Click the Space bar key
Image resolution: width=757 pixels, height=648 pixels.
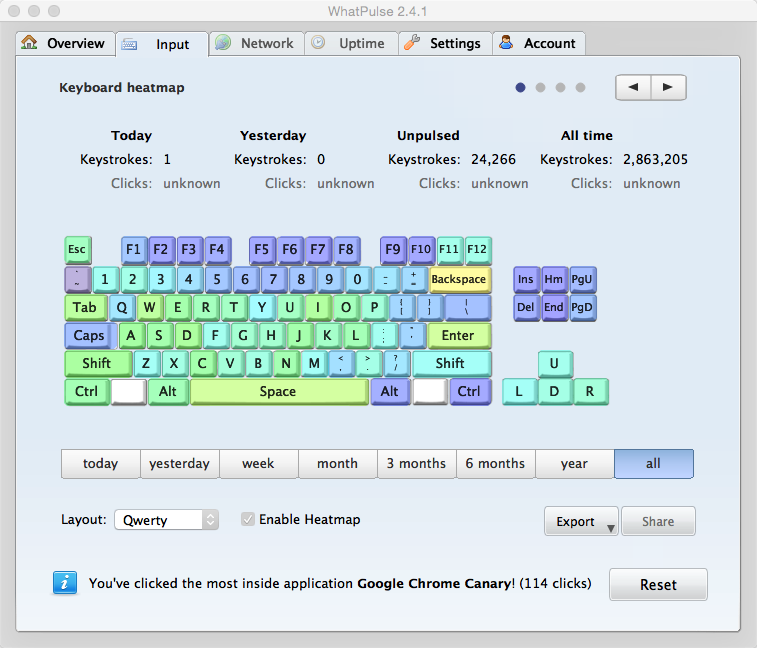pos(279,392)
